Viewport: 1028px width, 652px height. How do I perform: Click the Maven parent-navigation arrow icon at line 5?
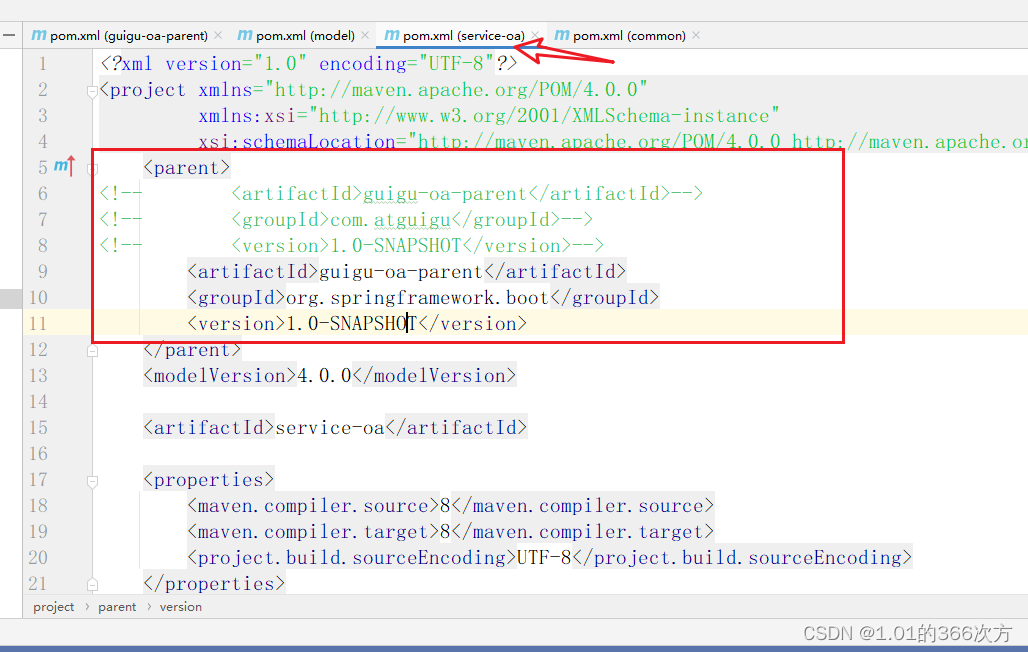pyautogui.click(x=63, y=167)
